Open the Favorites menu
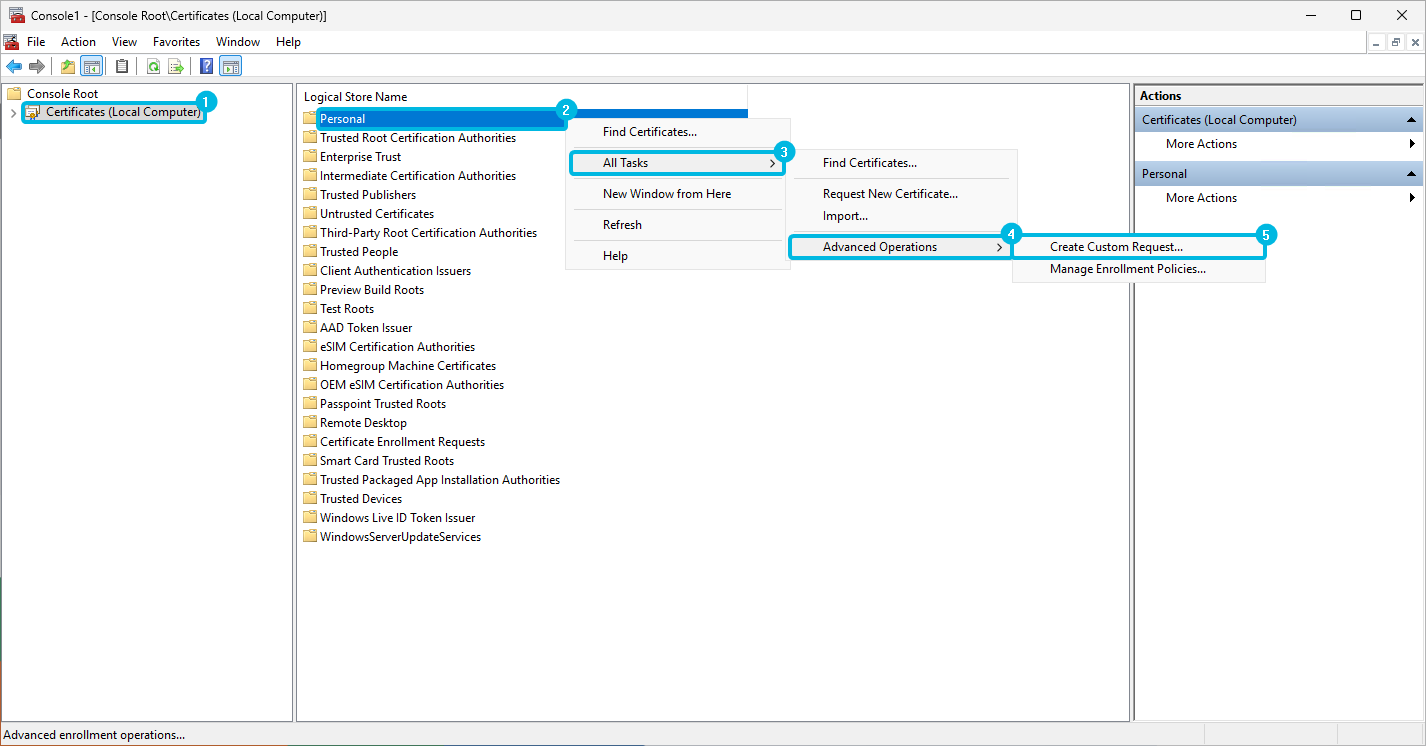This screenshot has height=746, width=1426. pyautogui.click(x=176, y=42)
